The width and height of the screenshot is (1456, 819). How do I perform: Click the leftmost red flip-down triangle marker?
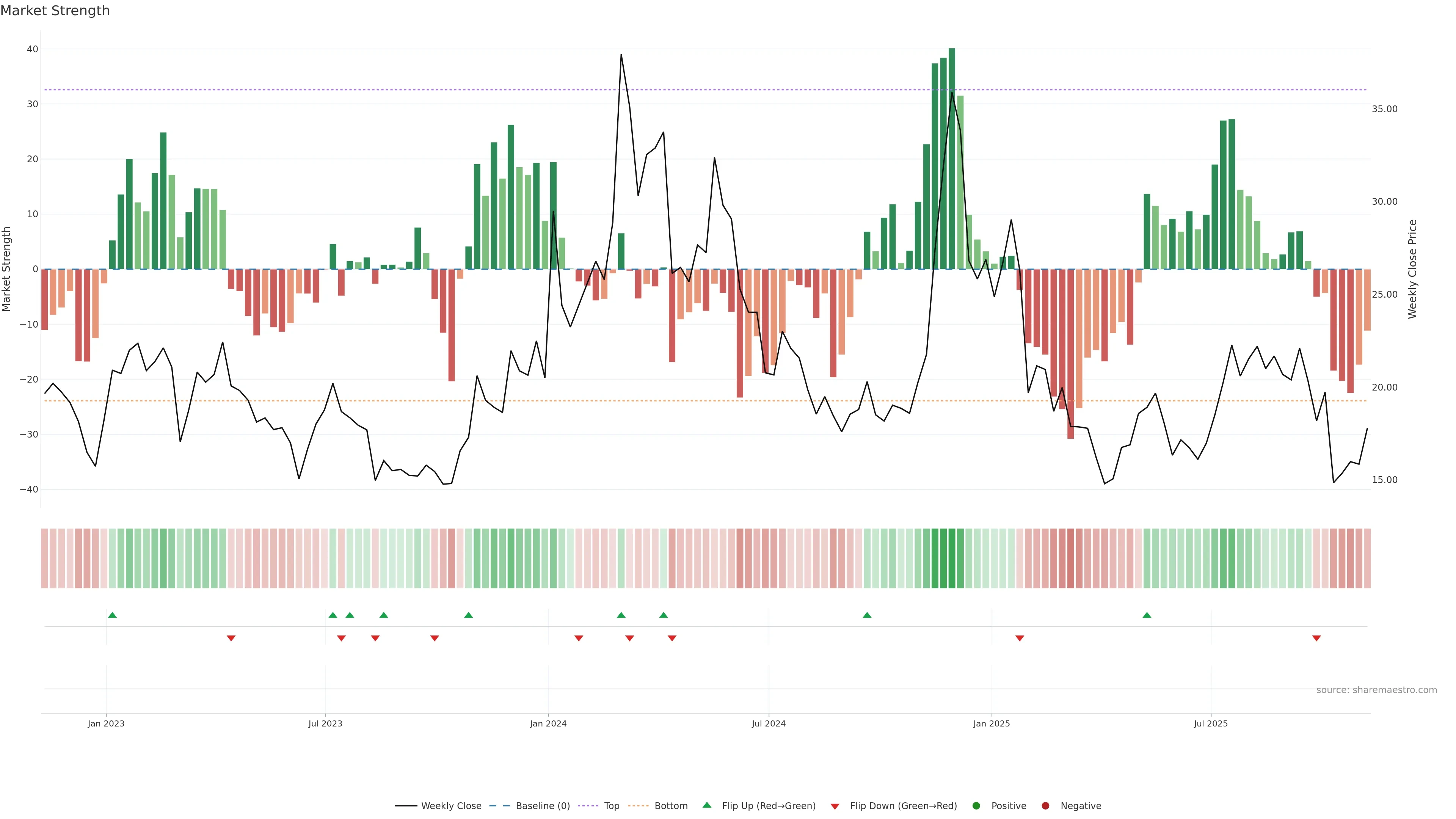point(231,638)
